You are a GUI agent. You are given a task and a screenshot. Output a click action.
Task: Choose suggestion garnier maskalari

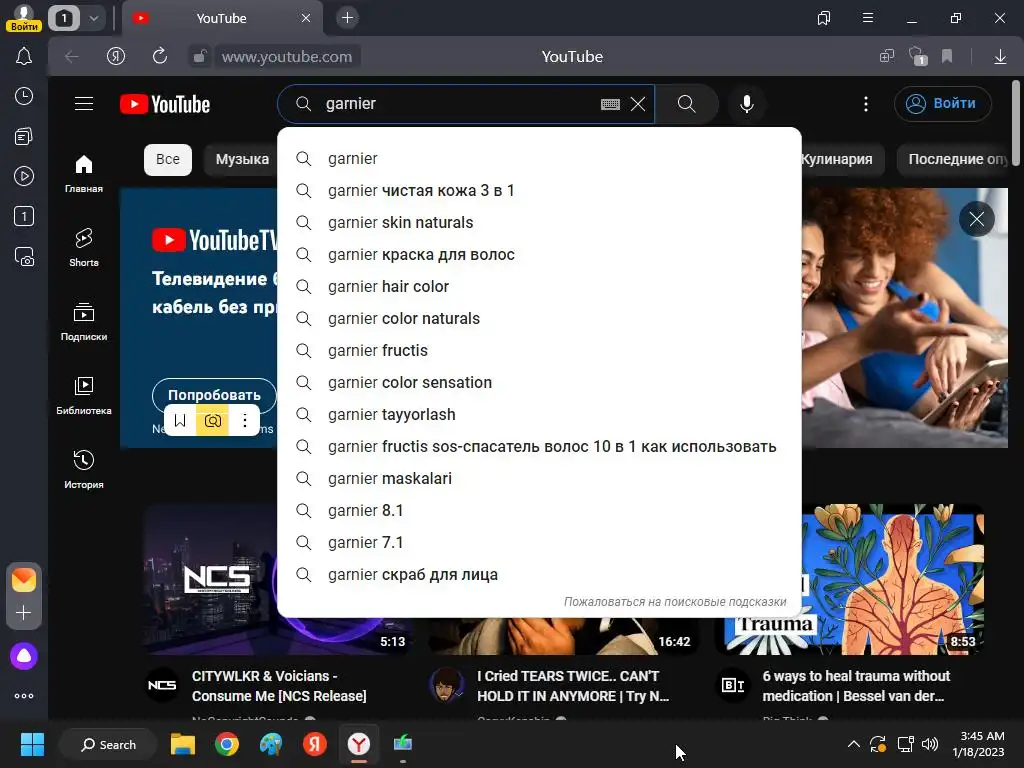[539, 479]
